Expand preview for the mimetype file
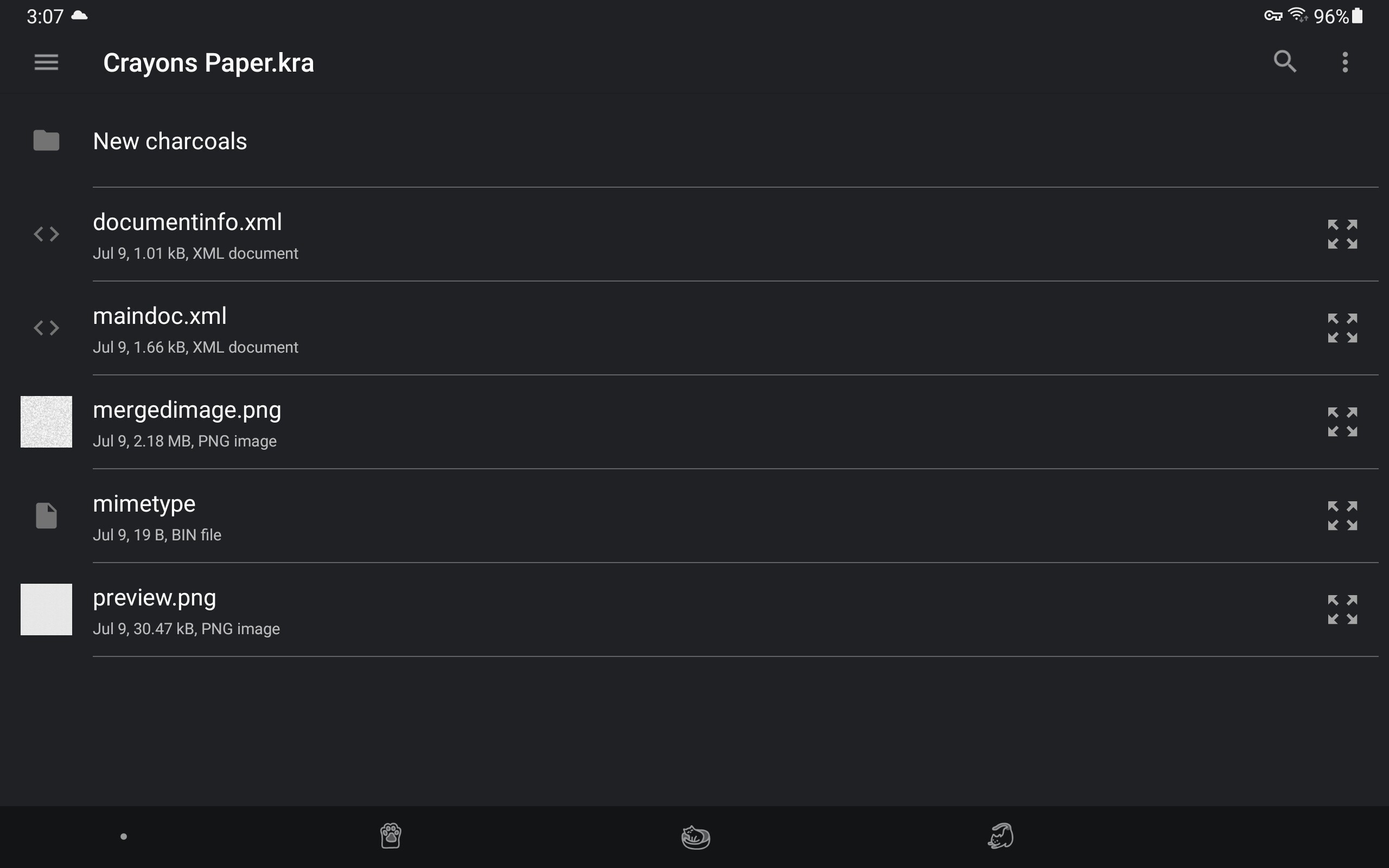The height and width of the screenshot is (868, 1389). point(1342,515)
